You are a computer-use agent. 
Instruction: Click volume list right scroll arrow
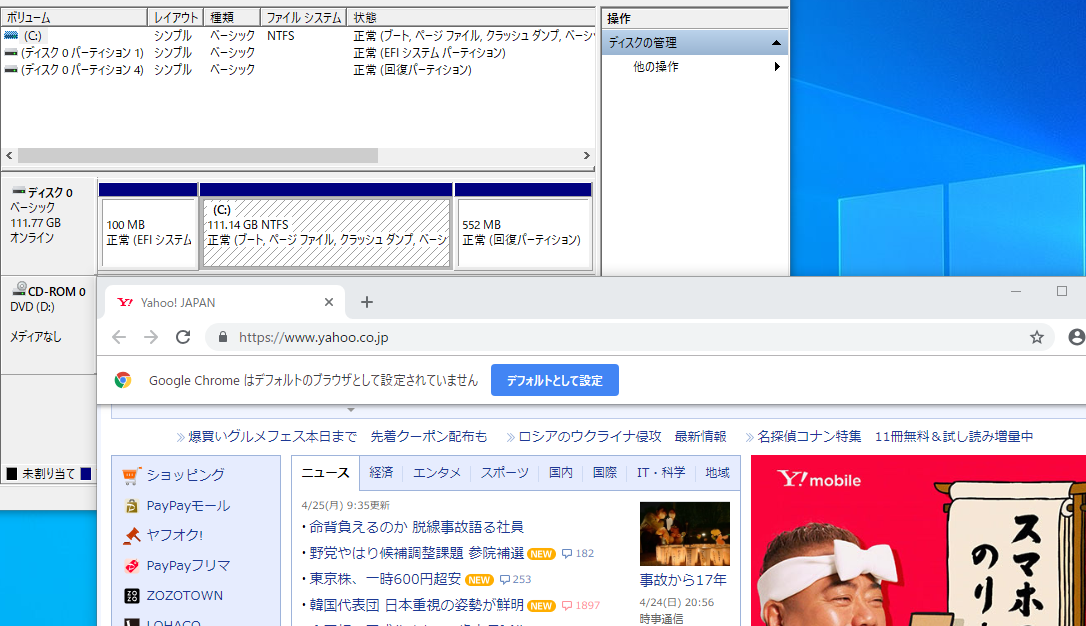[587, 156]
